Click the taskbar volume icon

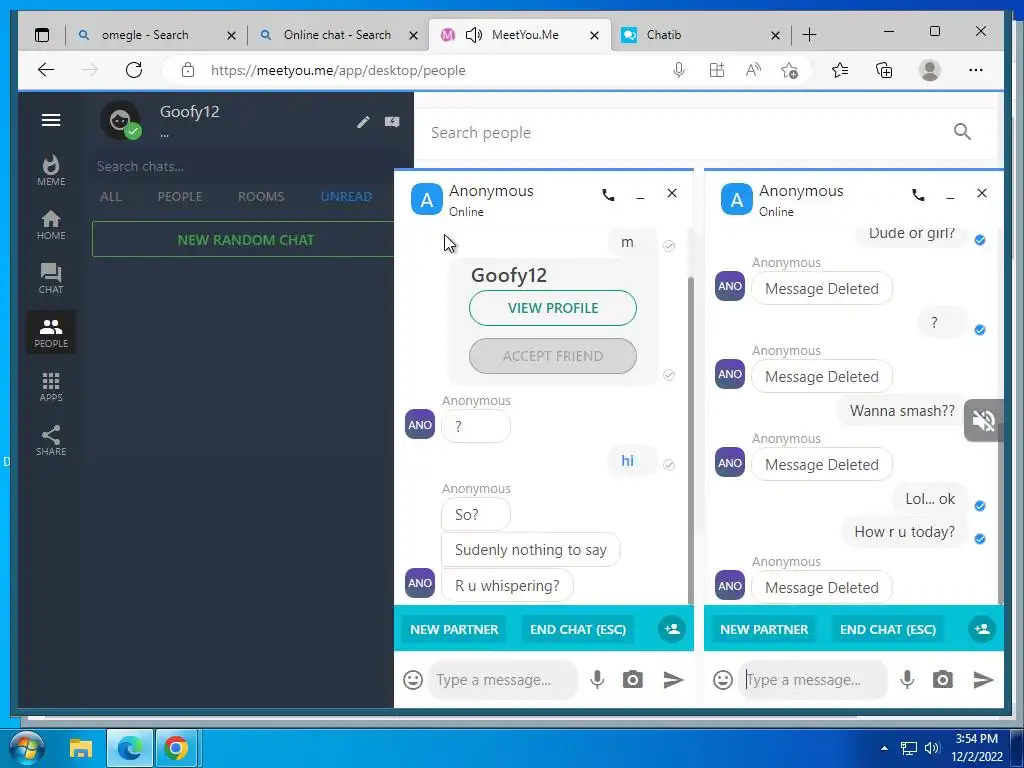point(931,748)
